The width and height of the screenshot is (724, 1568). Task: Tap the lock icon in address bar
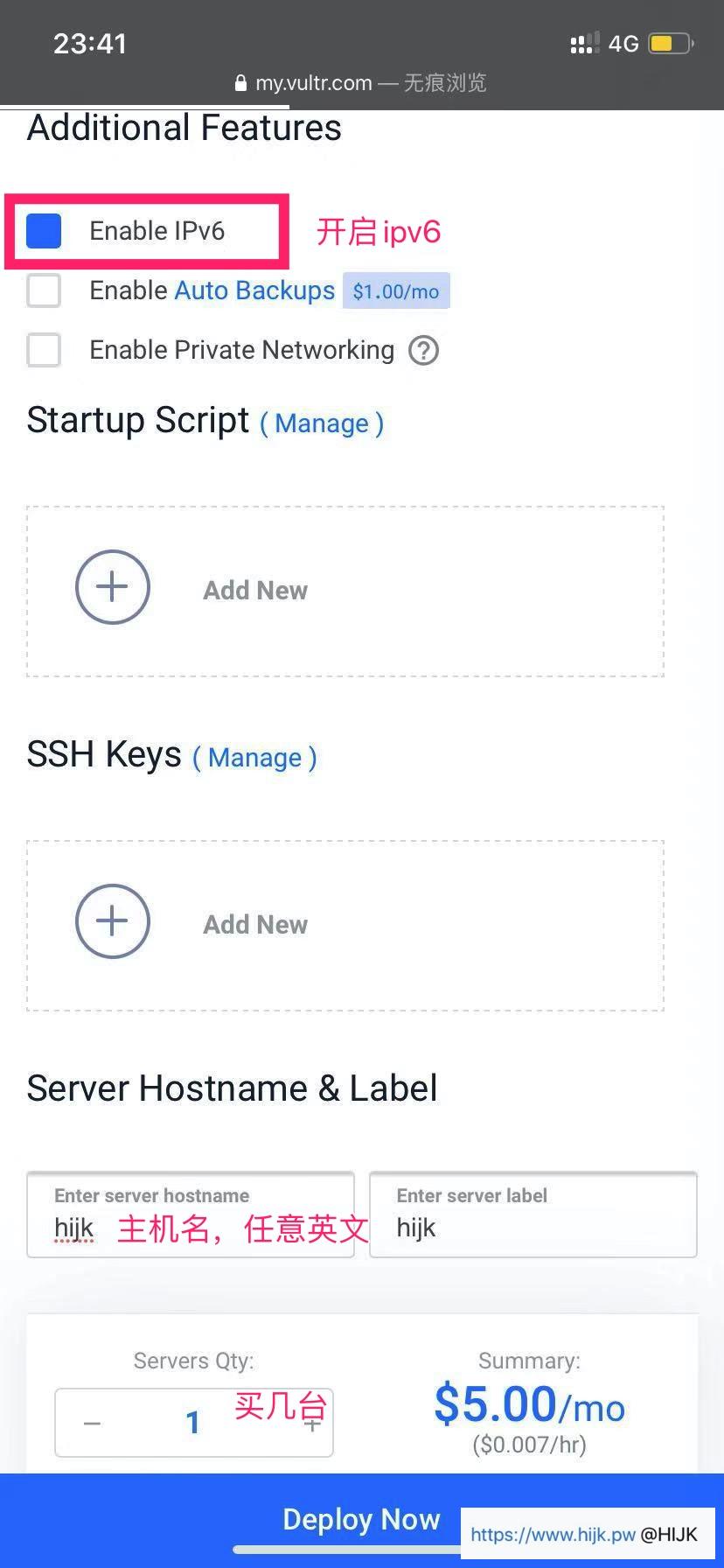(x=241, y=84)
